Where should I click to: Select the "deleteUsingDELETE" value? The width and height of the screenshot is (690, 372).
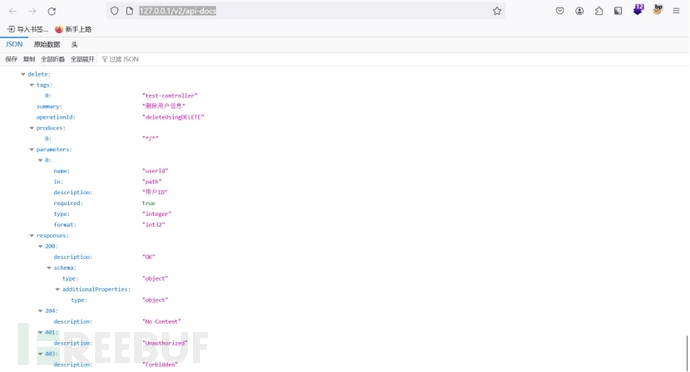(x=173, y=117)
